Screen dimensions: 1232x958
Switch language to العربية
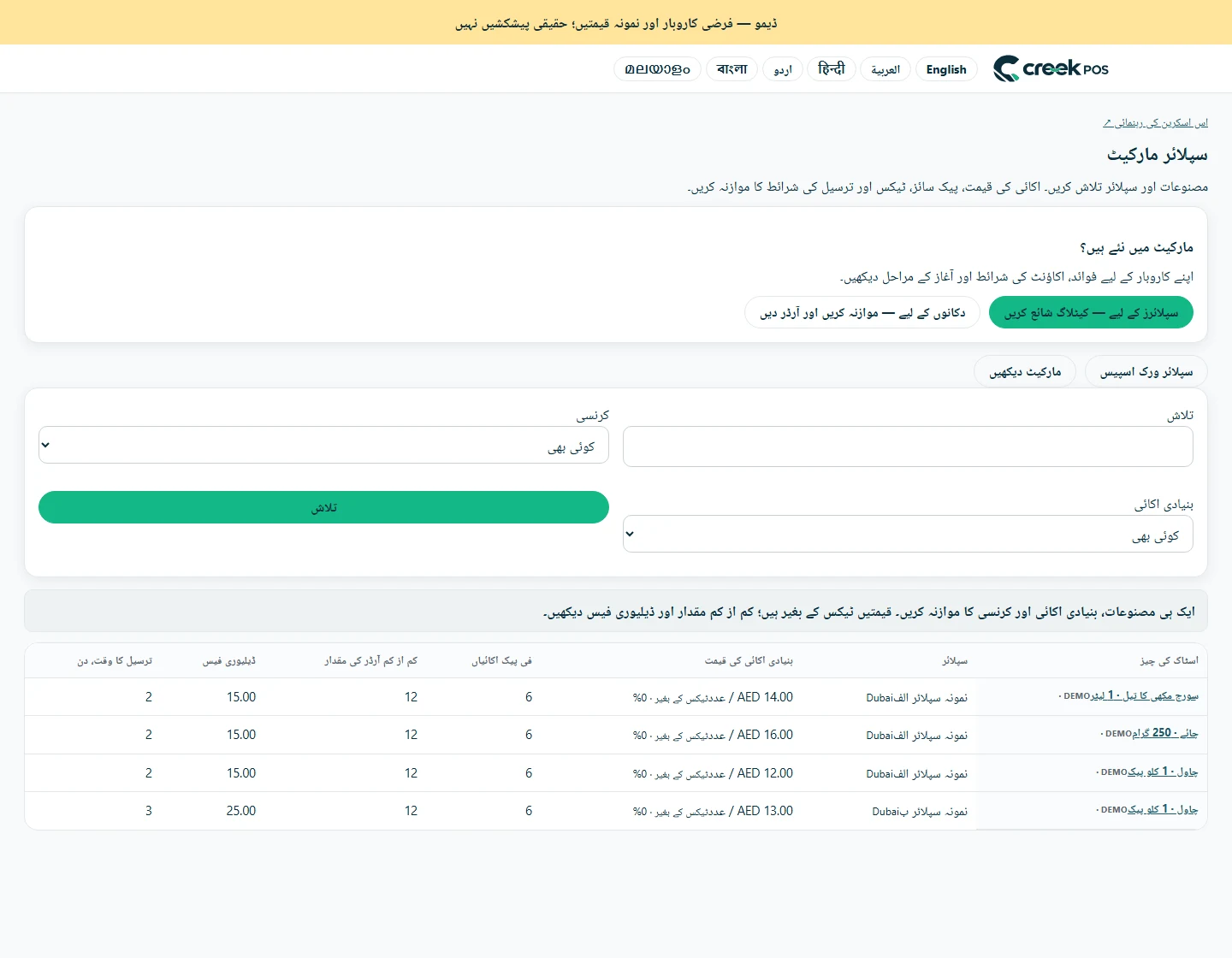pyautogui.click(x=885, y=69)
